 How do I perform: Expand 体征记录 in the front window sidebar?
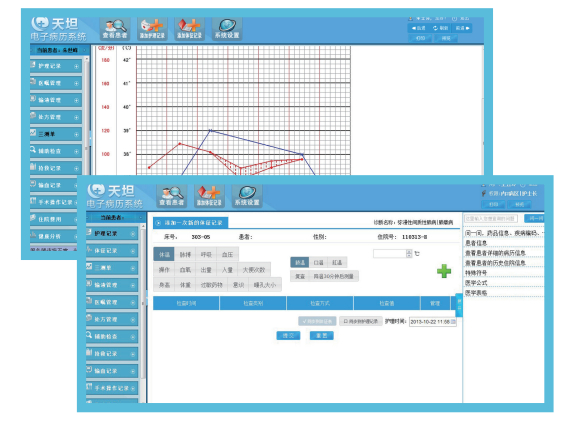coord(112,251)
